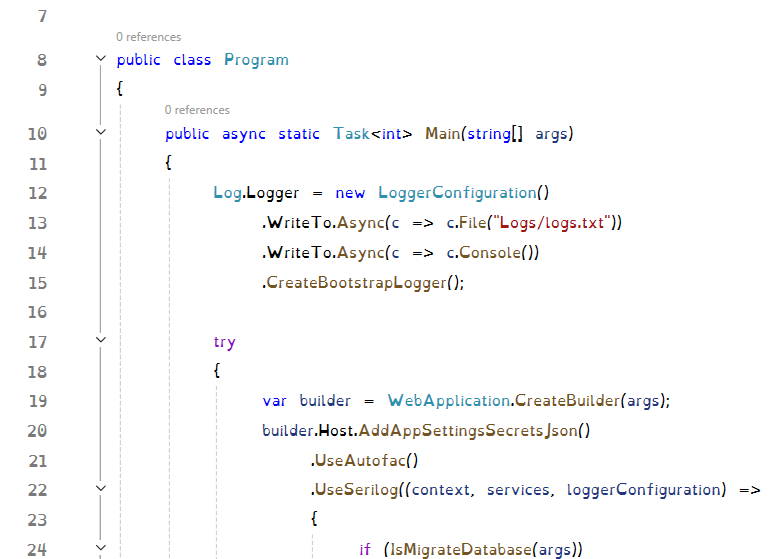Click 'Log' identifier on line 12
Viewport: 779px width, 559px height.
tap(228, 193)
